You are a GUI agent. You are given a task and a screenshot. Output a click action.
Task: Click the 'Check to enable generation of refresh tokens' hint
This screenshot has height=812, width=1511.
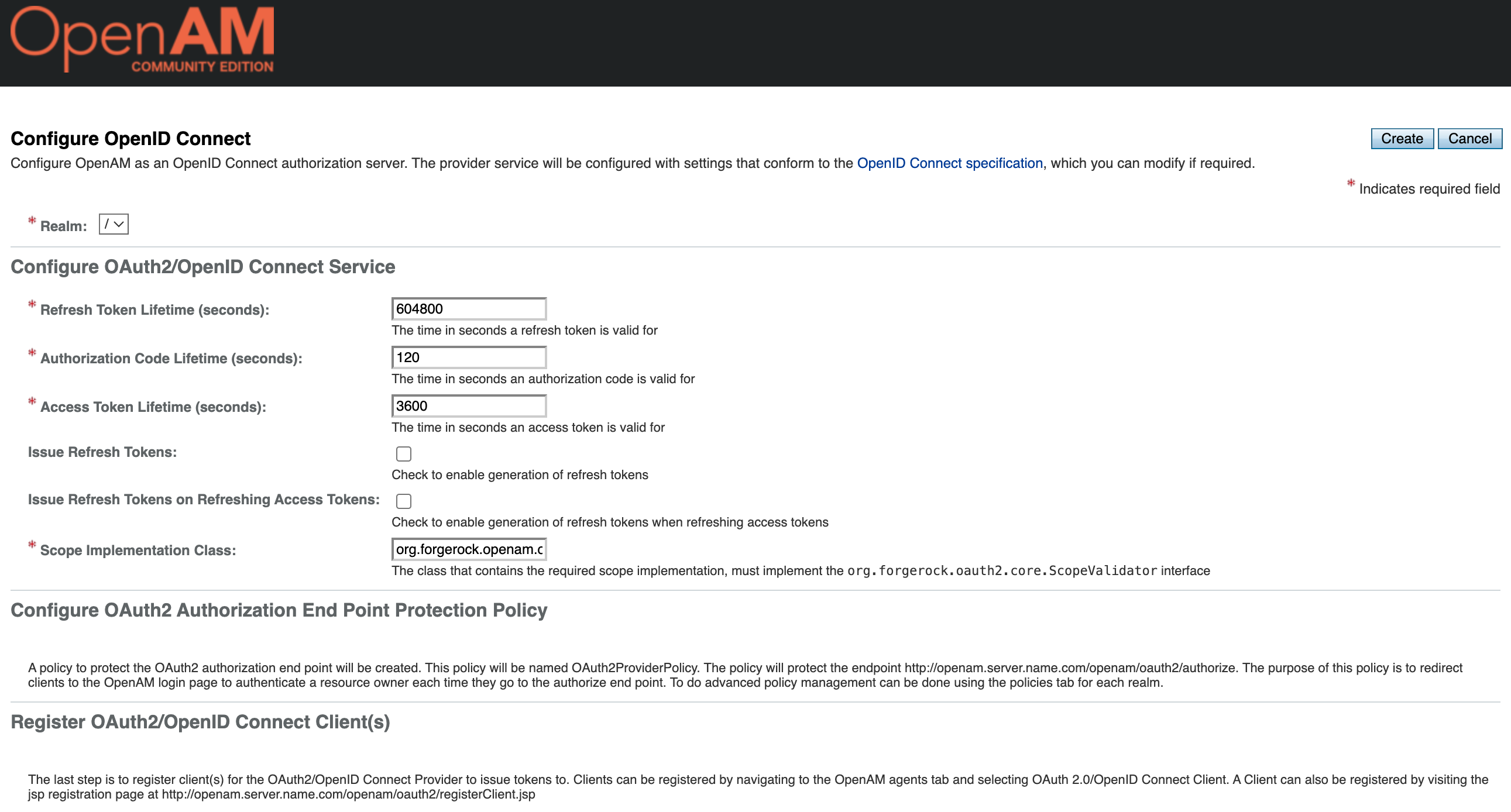tap(520, 474)
